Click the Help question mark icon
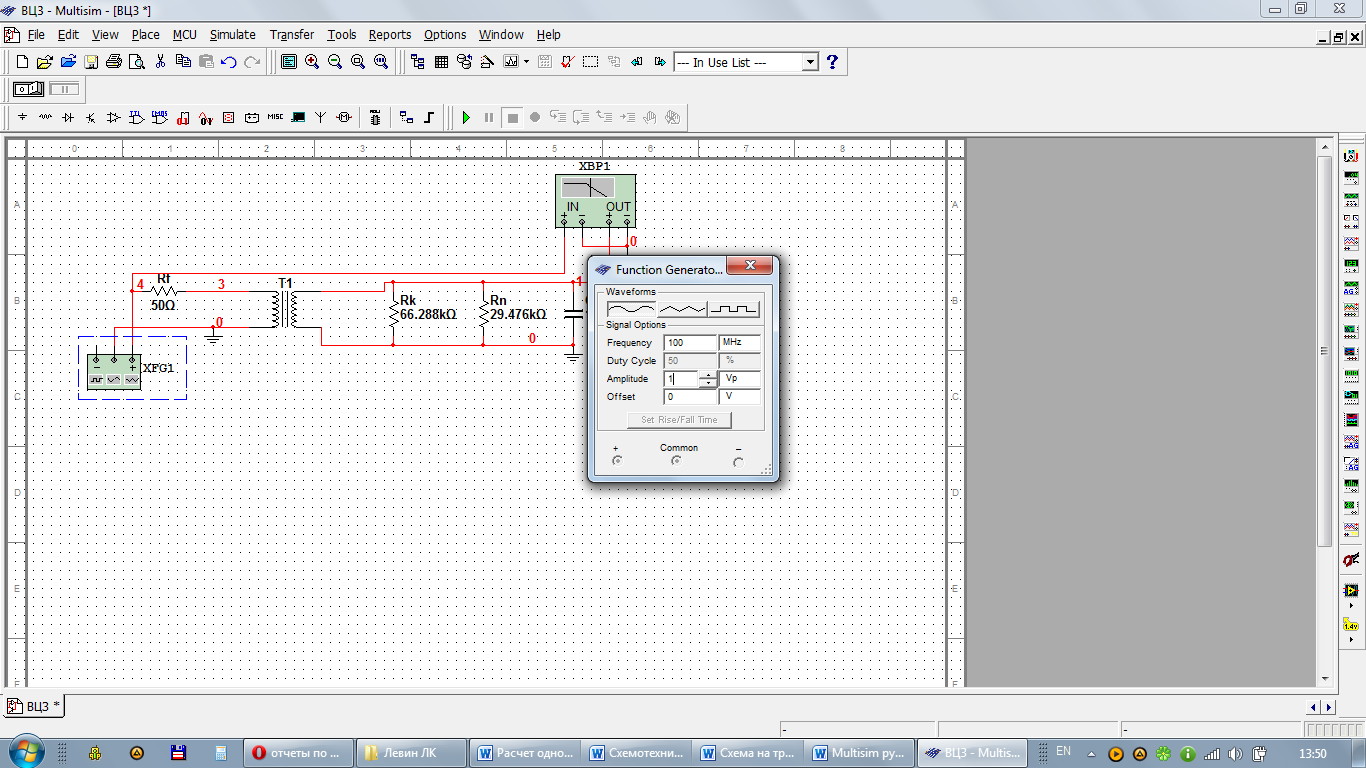 832,62
